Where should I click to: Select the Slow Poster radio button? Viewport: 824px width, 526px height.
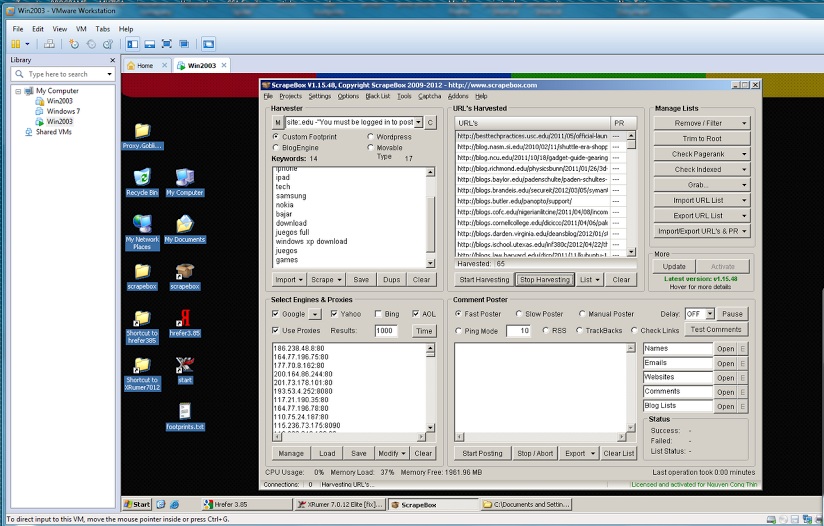pyautogui.click(x=519, y=314)
